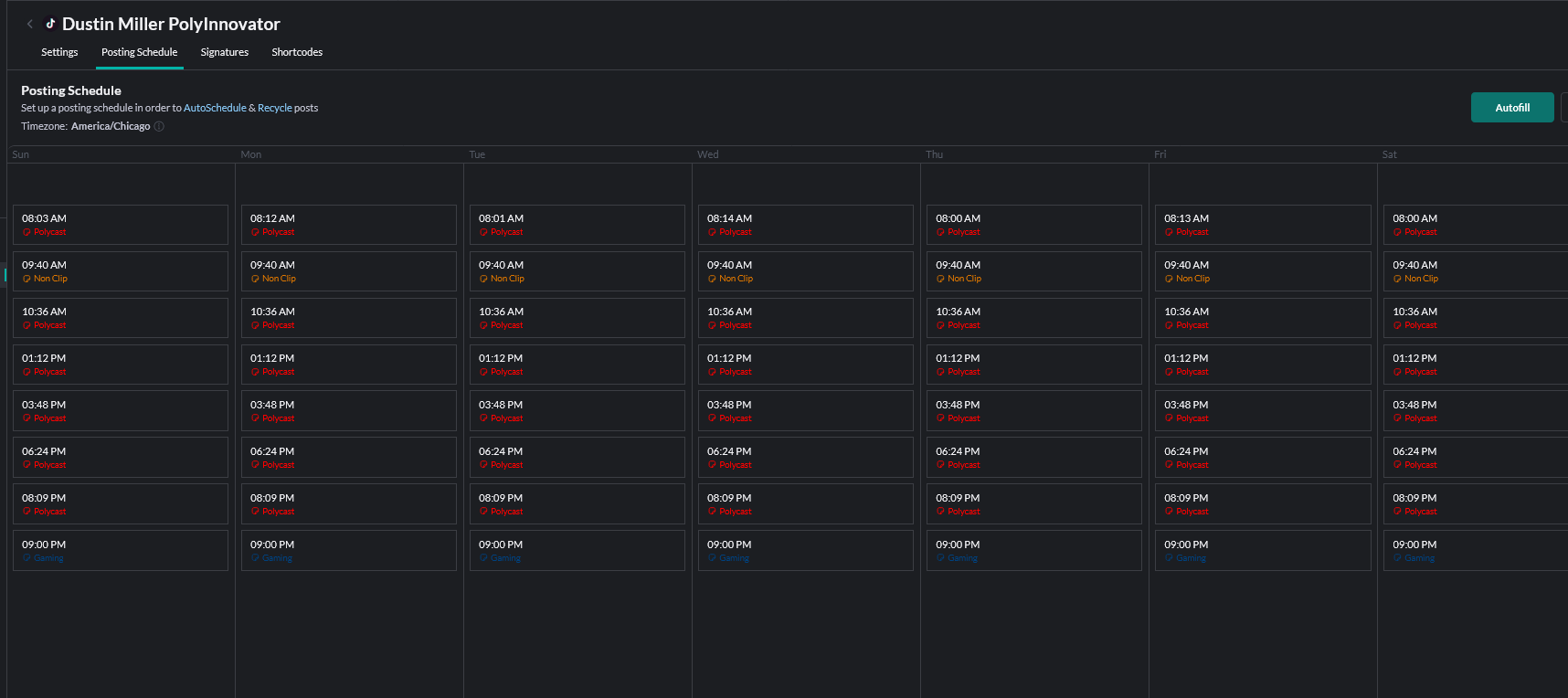Click the Gaming icon on Thursday 09:00 PM
The height and width of the screenshot is (698, 1568).
point(940,558)
